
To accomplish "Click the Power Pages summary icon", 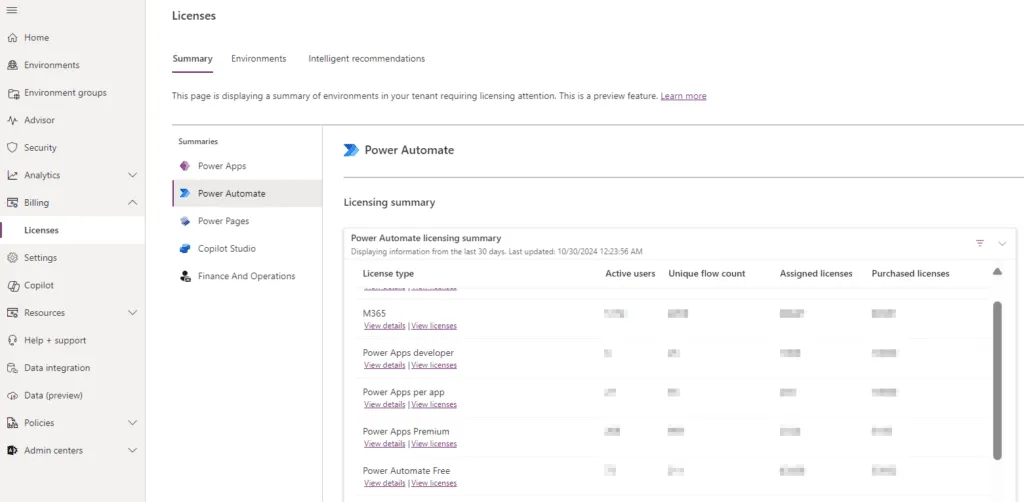I will [x=185, y=221].
